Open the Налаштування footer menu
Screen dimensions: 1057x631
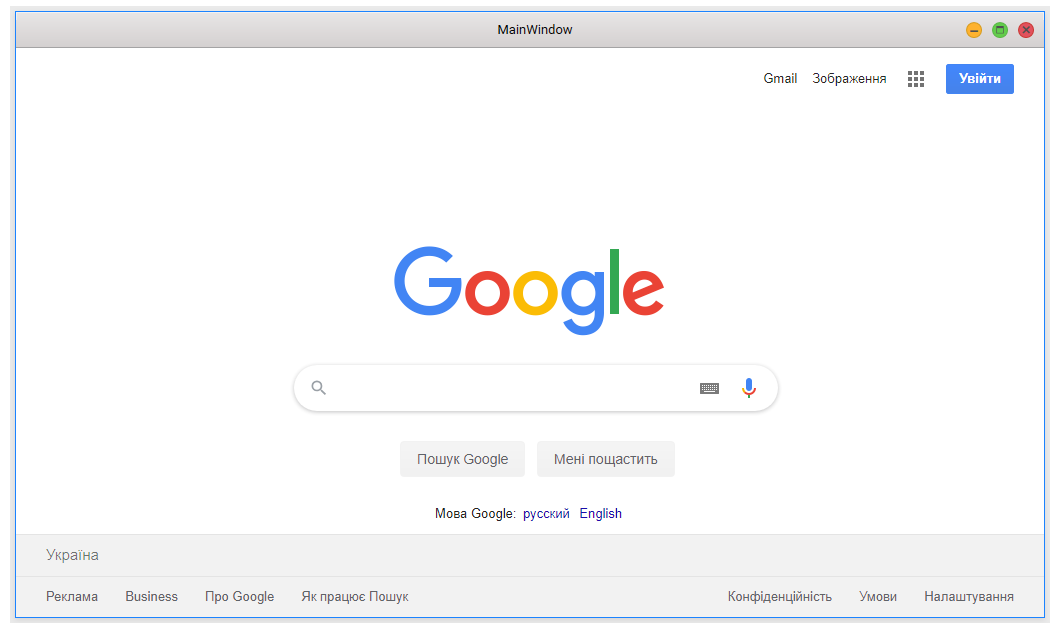(x=969, y=597)
